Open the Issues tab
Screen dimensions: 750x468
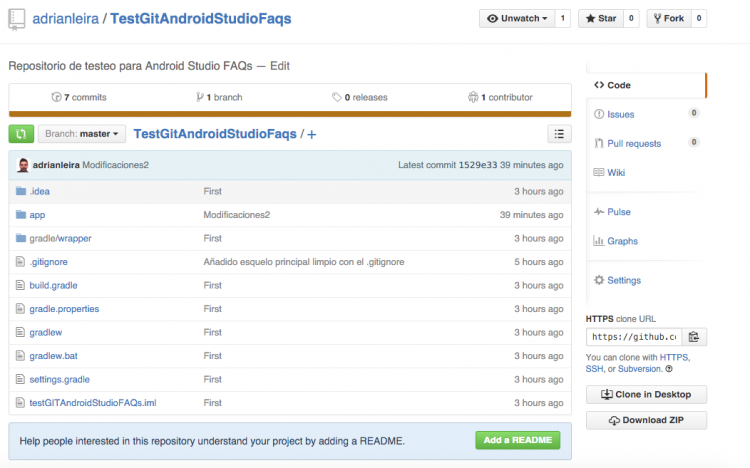pos(620,114)
